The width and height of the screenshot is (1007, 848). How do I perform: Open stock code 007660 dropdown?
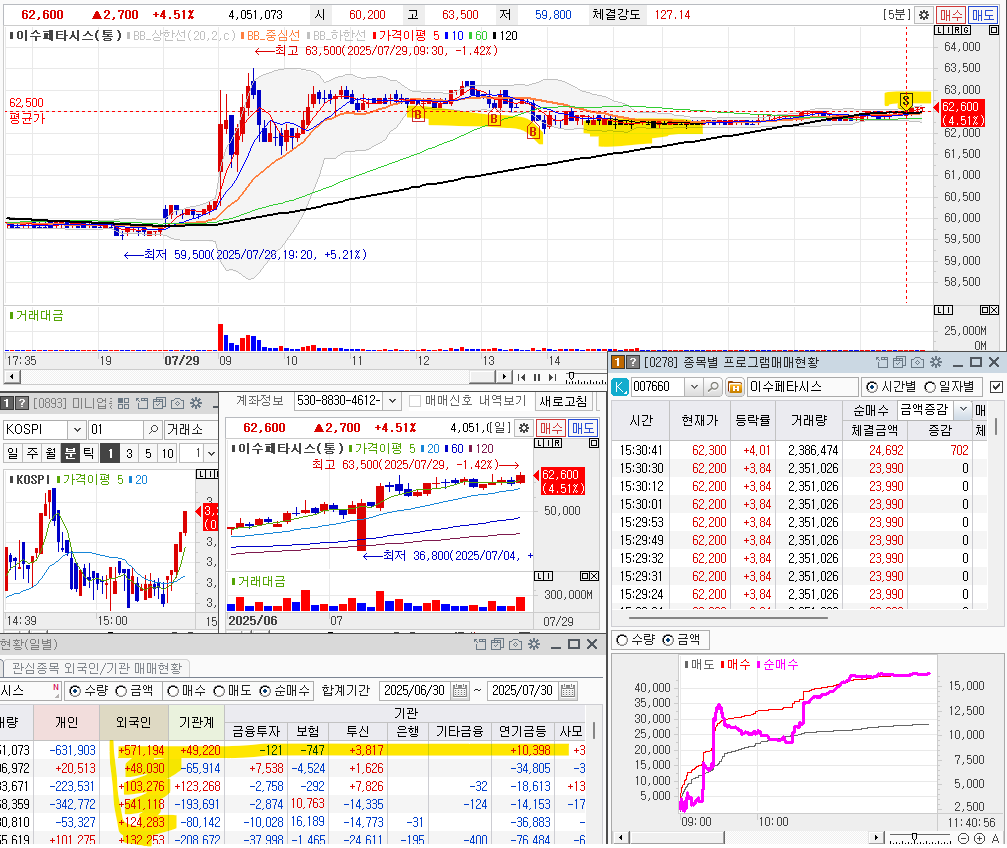pyautogui.click(x=694, y=387)
